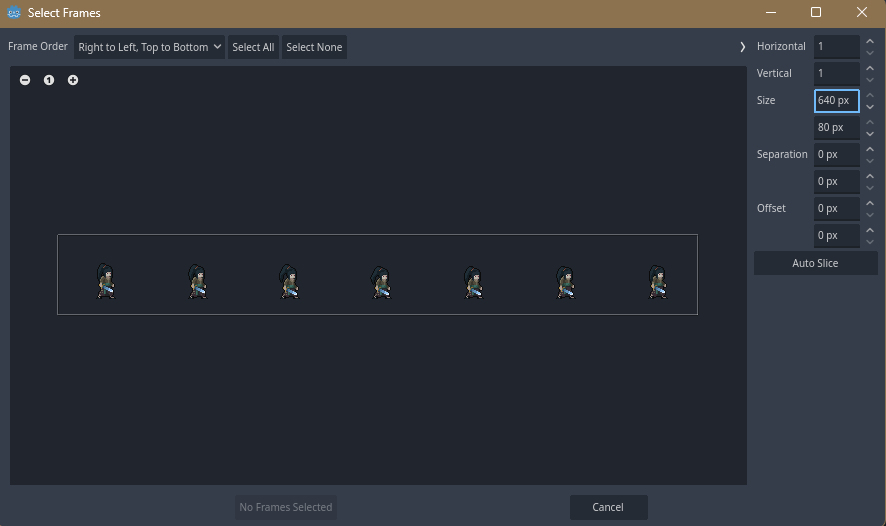Decrease the Vertical frame count
Viewport: 886px width, 526px height.
(x=870, y=79)
